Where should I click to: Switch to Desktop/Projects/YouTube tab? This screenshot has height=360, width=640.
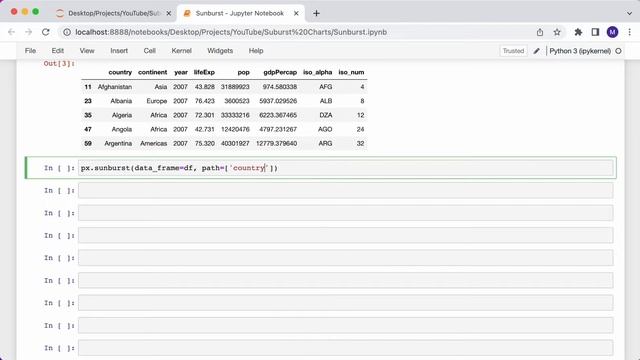click(114, 13)
